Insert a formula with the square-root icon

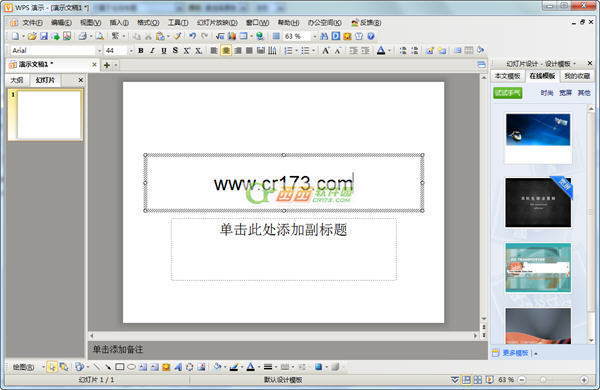click(x=220, y=36)
